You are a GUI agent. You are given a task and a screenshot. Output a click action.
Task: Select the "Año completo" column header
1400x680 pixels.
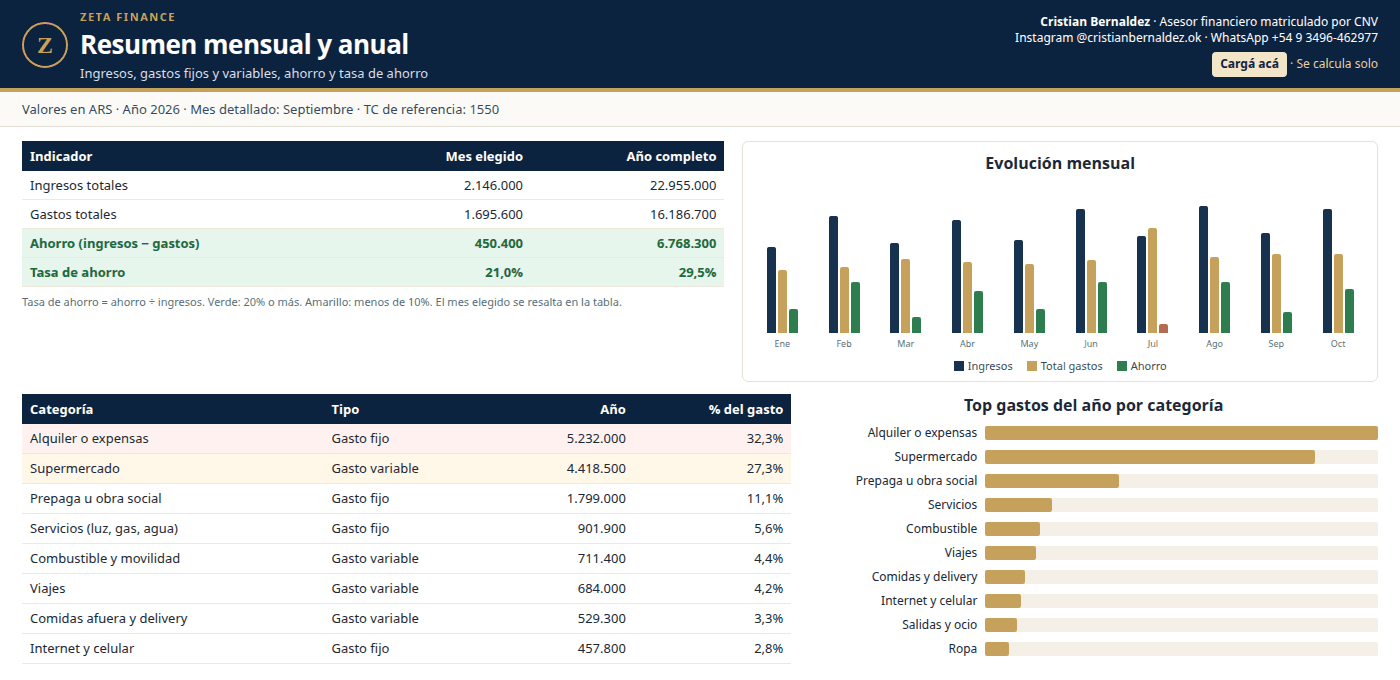tap(671, 156)
